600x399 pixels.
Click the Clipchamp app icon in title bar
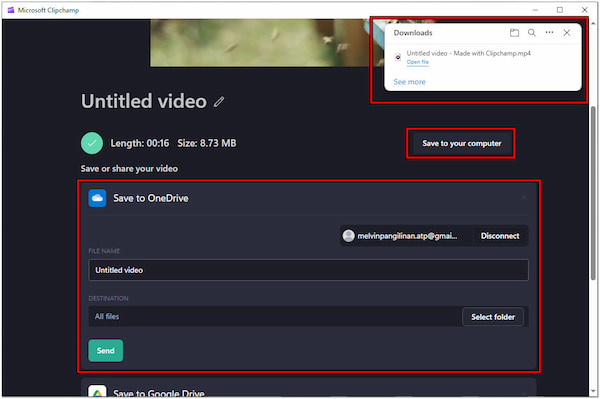(x=11, y=10)
